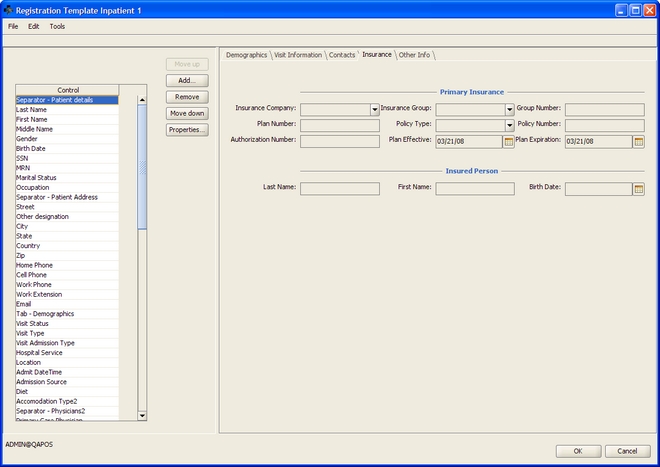Switch to the Demographics tab

[246, 55]
